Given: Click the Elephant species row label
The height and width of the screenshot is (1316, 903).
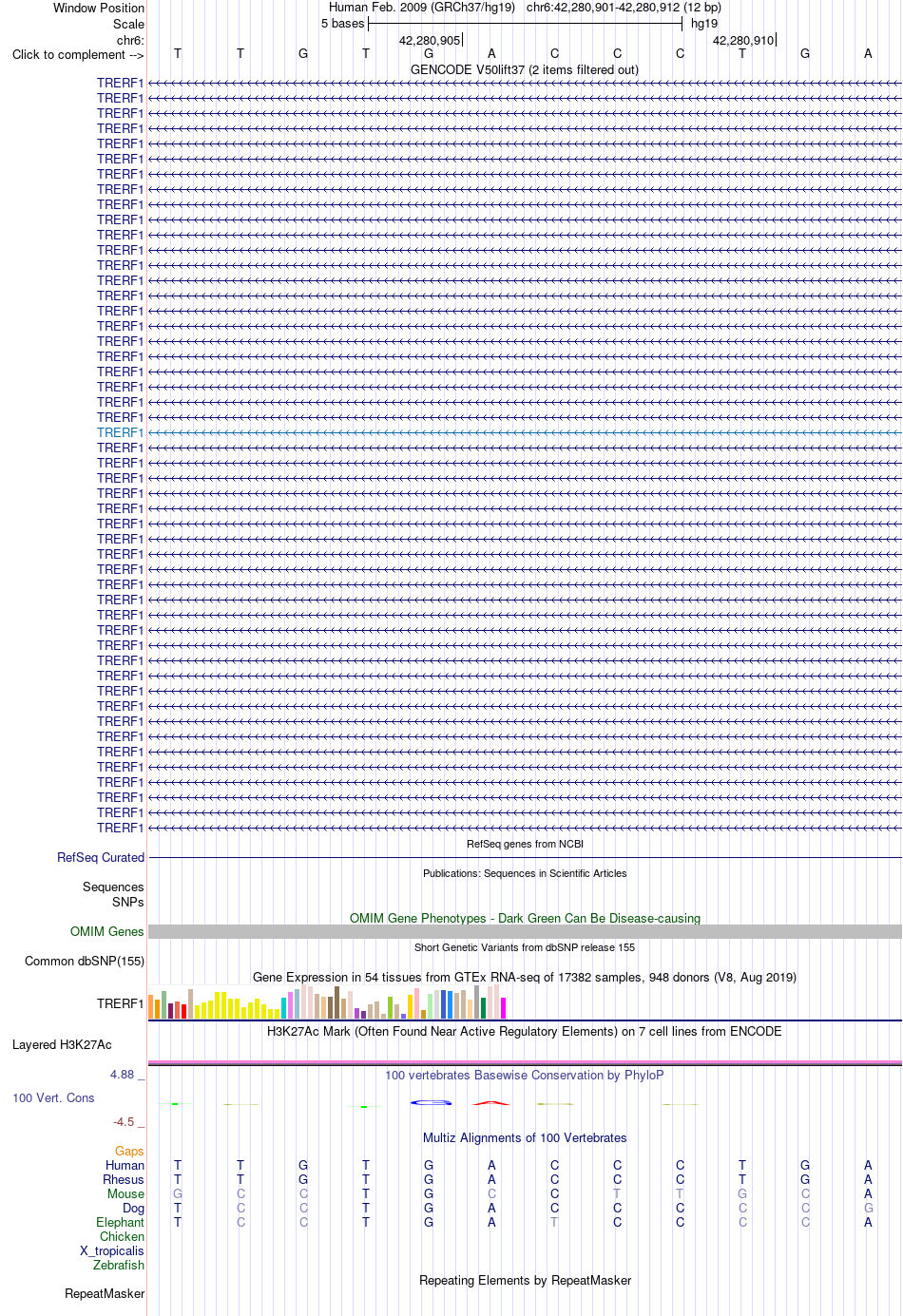Looking at the screenshot, I should coord(120,1222).
